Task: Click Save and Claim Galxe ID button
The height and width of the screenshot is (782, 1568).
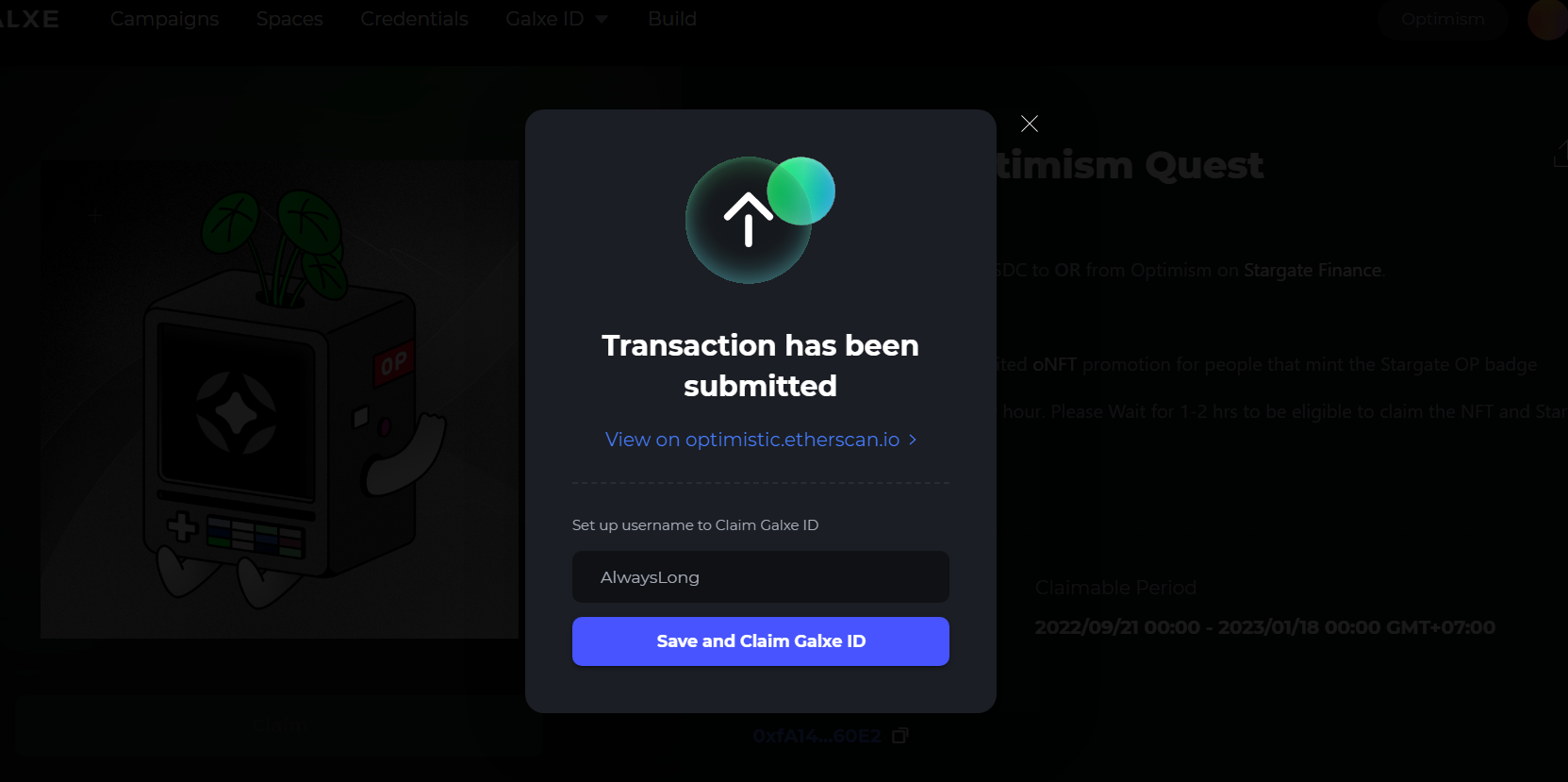Action: (761, 641)
